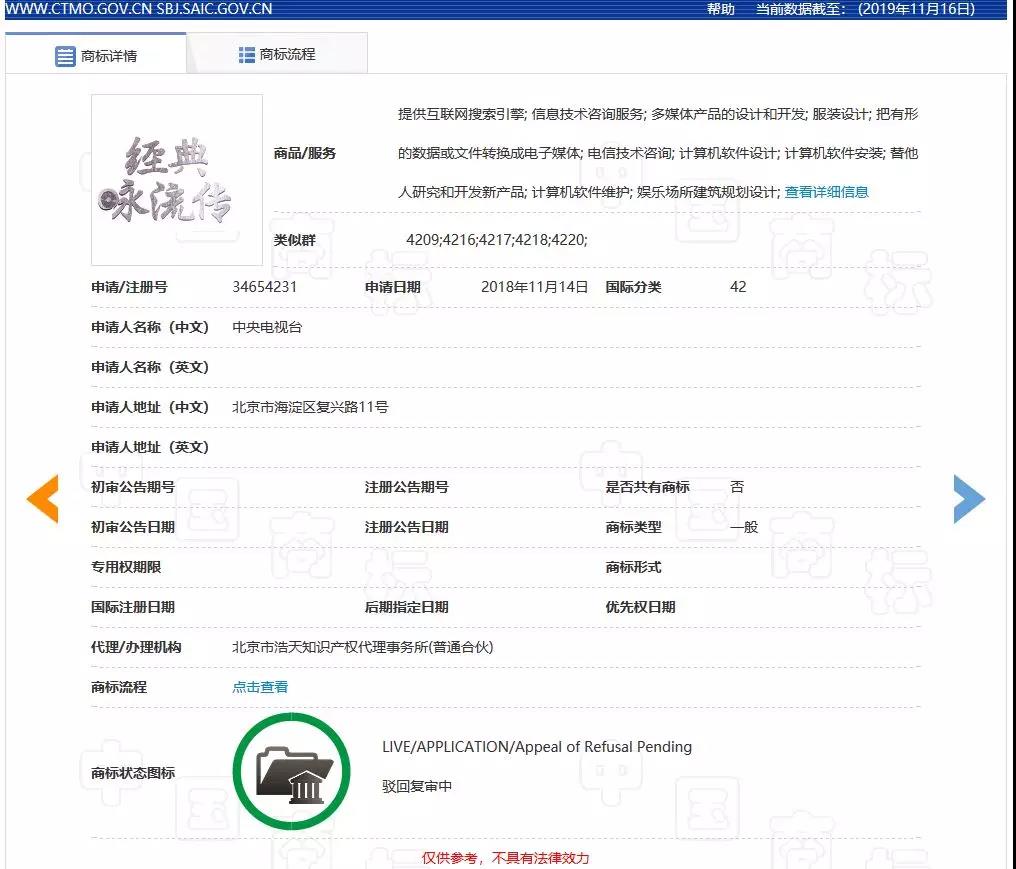Open the 商标详情 tab
The height and width of the screenshot is (869, 1016).
point(96,54)
